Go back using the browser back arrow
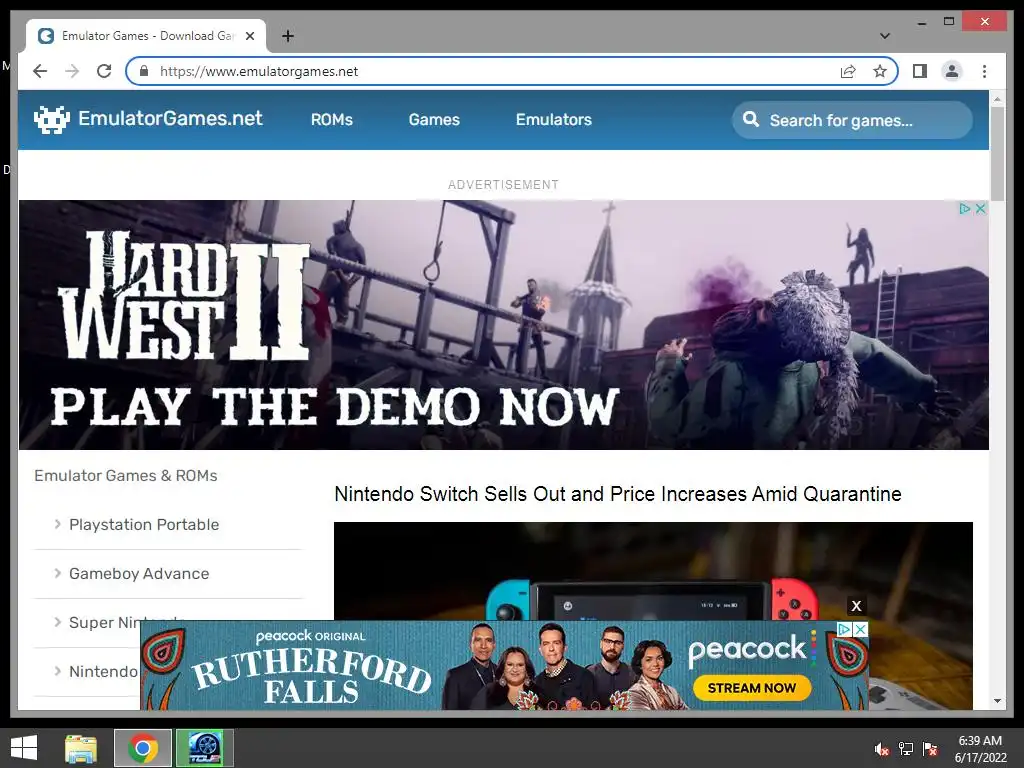Screen dimensions: 1024x768 click(x=40, y=71)
